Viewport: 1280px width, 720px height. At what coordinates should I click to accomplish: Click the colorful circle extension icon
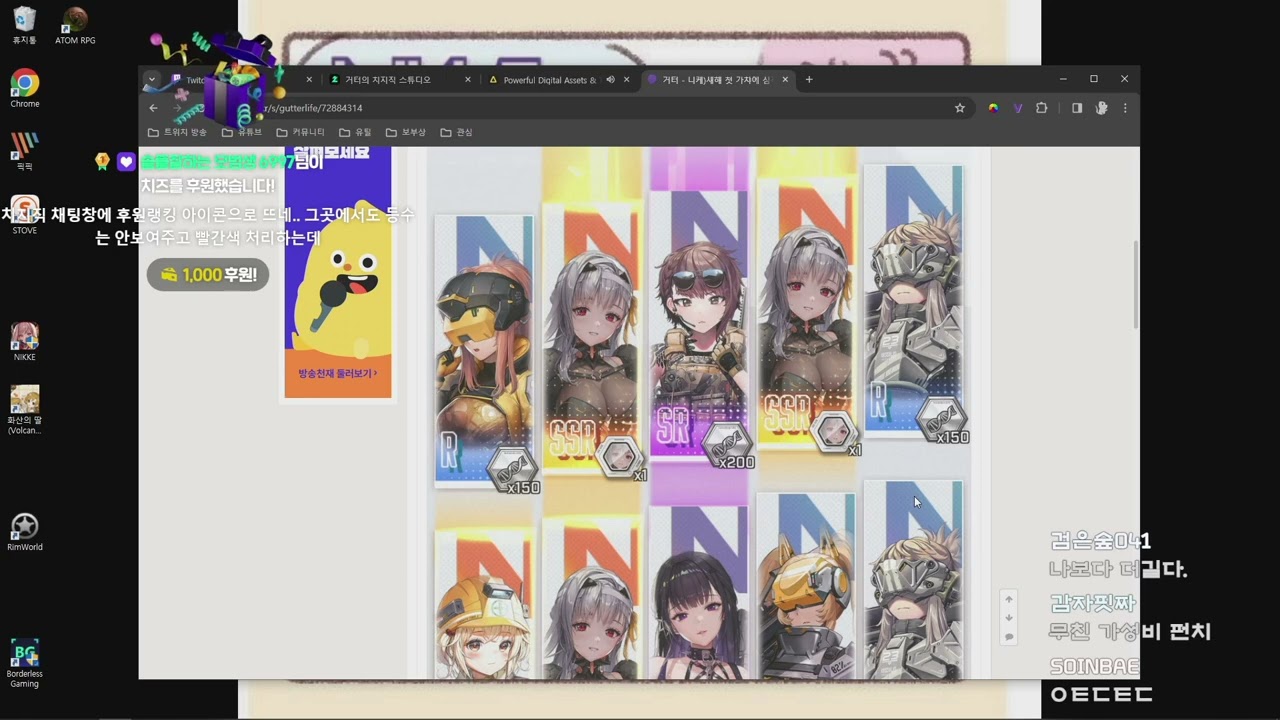click(x=993, y=108)
